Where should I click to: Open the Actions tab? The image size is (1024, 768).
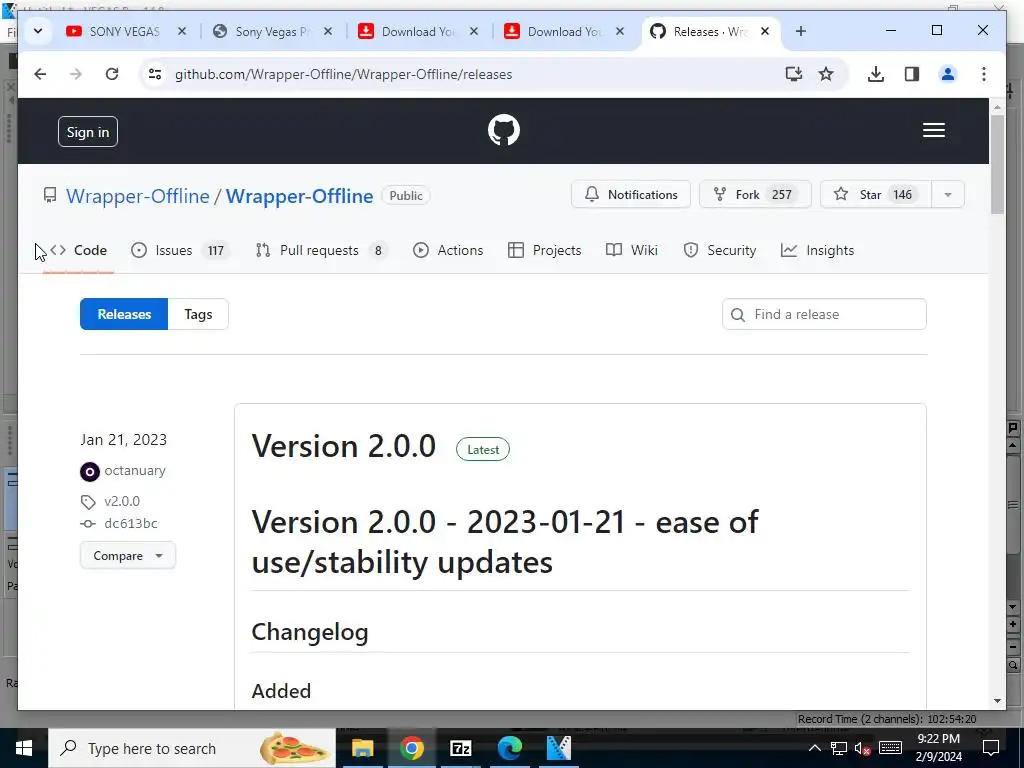(x=448, y=250)
